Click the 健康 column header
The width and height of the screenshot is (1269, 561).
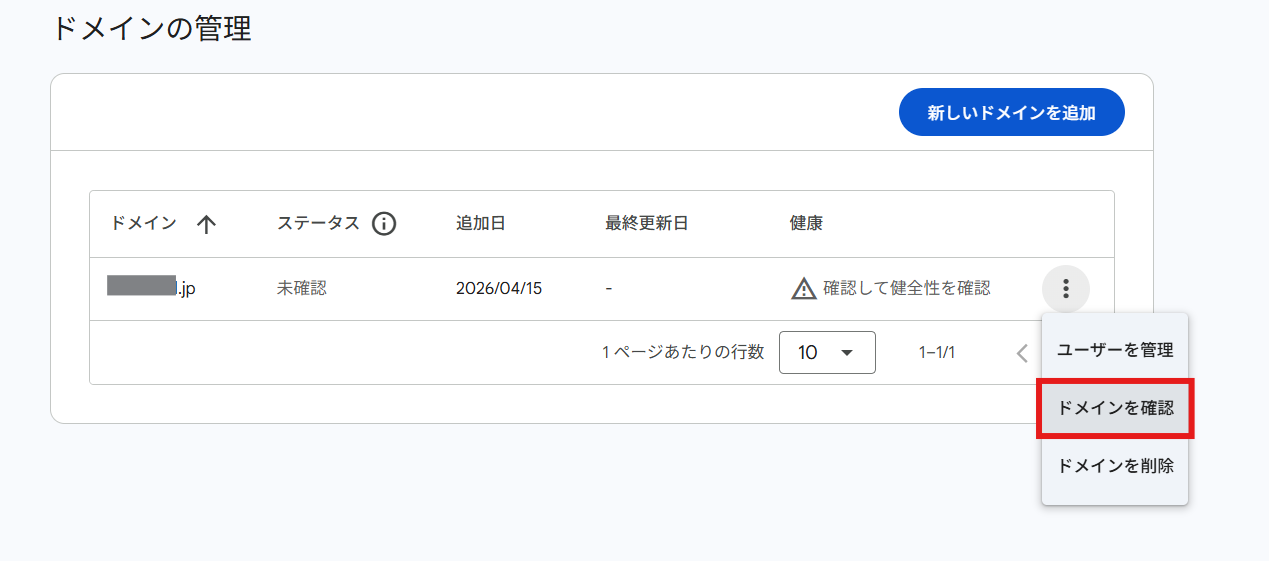point(806,223)
